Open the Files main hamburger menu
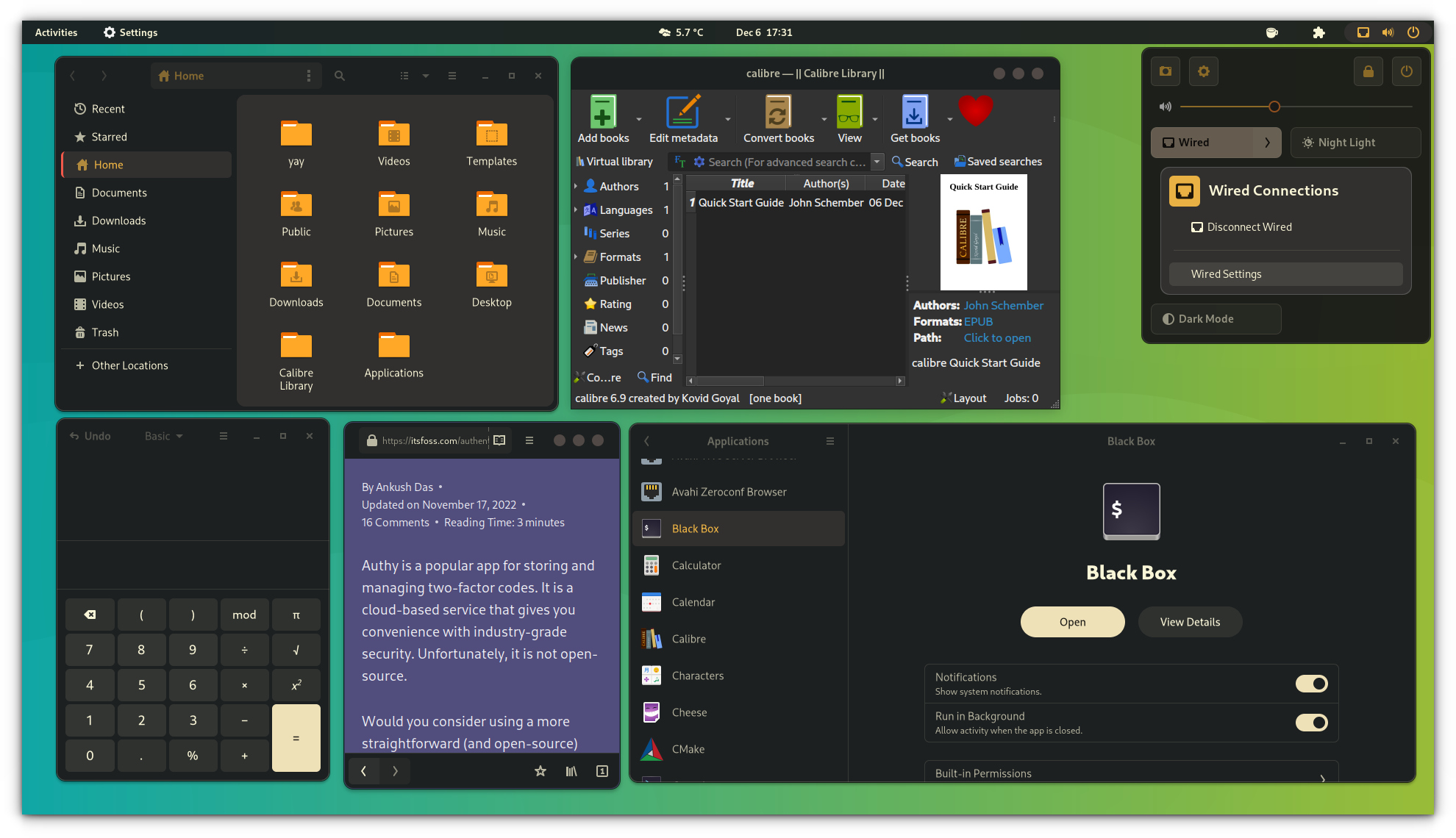 [x=452, y=76]
